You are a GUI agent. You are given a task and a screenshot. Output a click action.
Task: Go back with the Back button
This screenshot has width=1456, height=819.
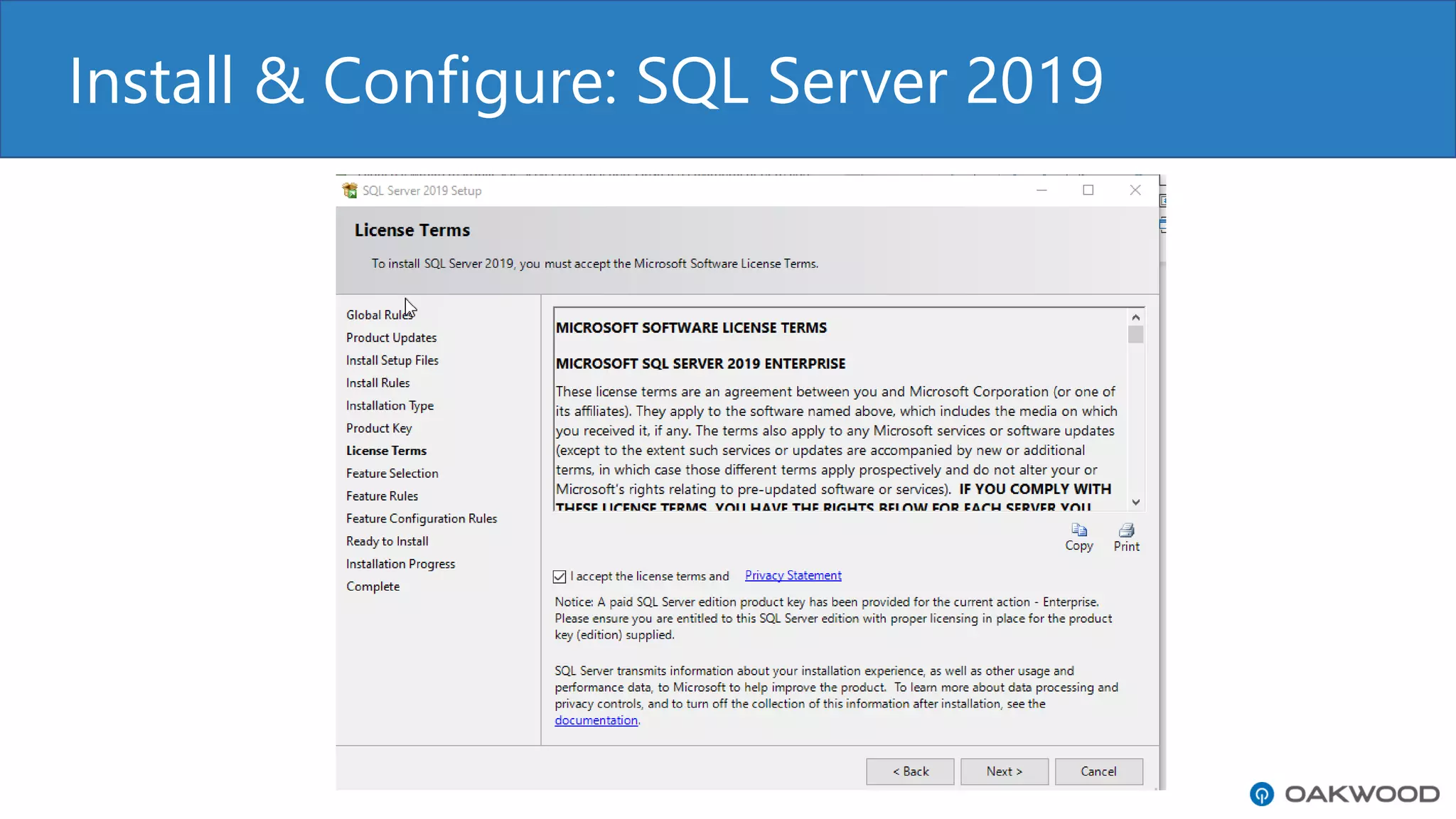tap(910, 771)
